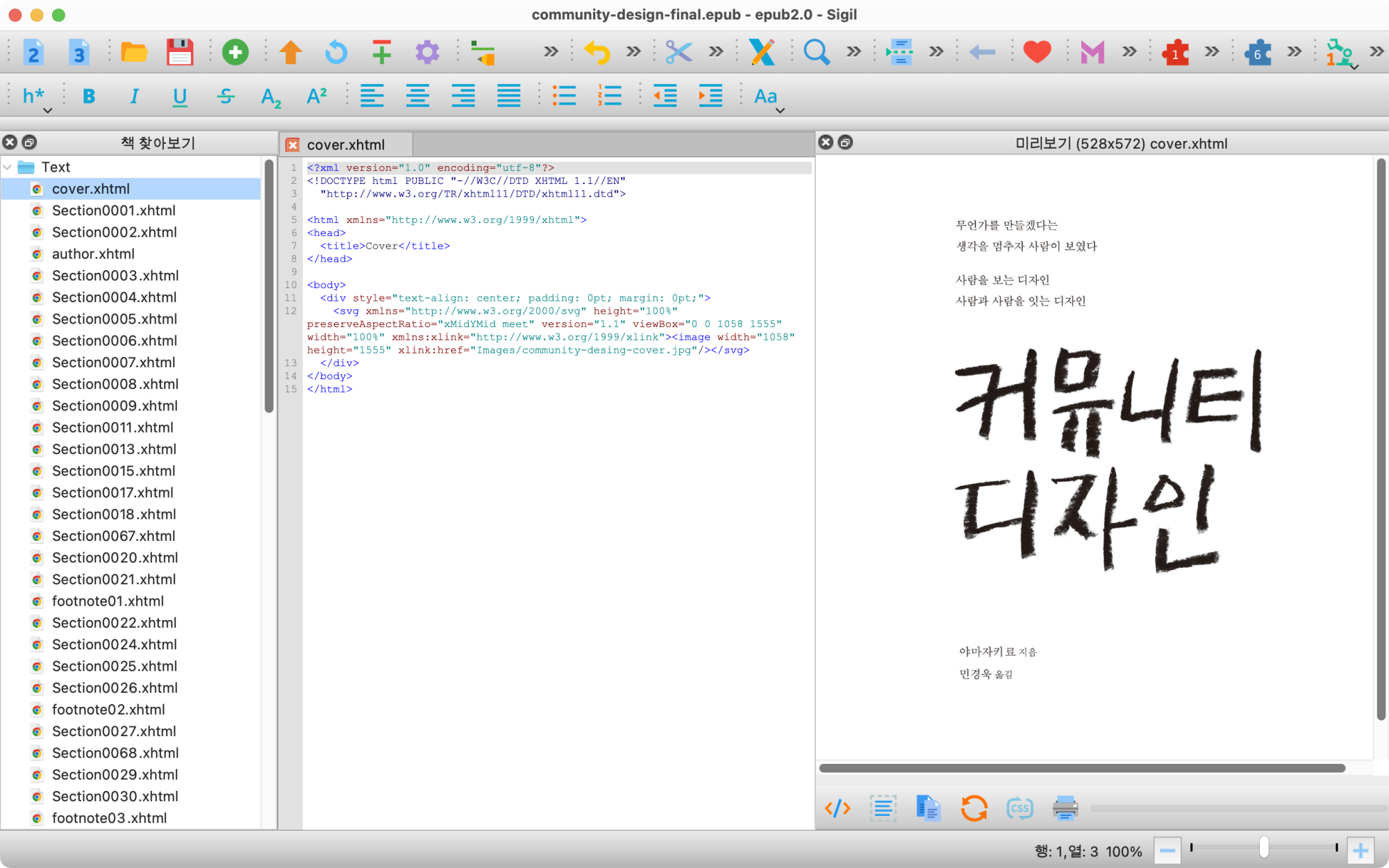Click the zoom in plus button
Viewport: 1389px width, 868px height.
(1360, 851)
